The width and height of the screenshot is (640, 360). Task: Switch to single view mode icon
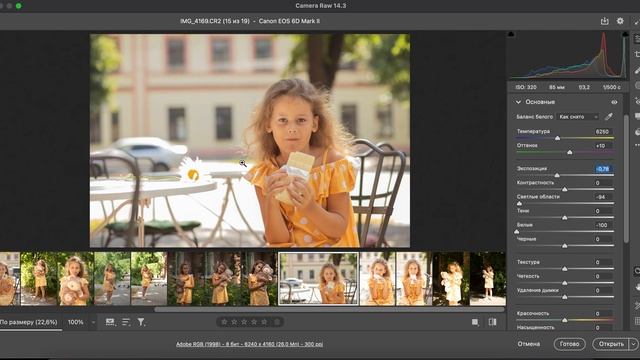point(475,322)
